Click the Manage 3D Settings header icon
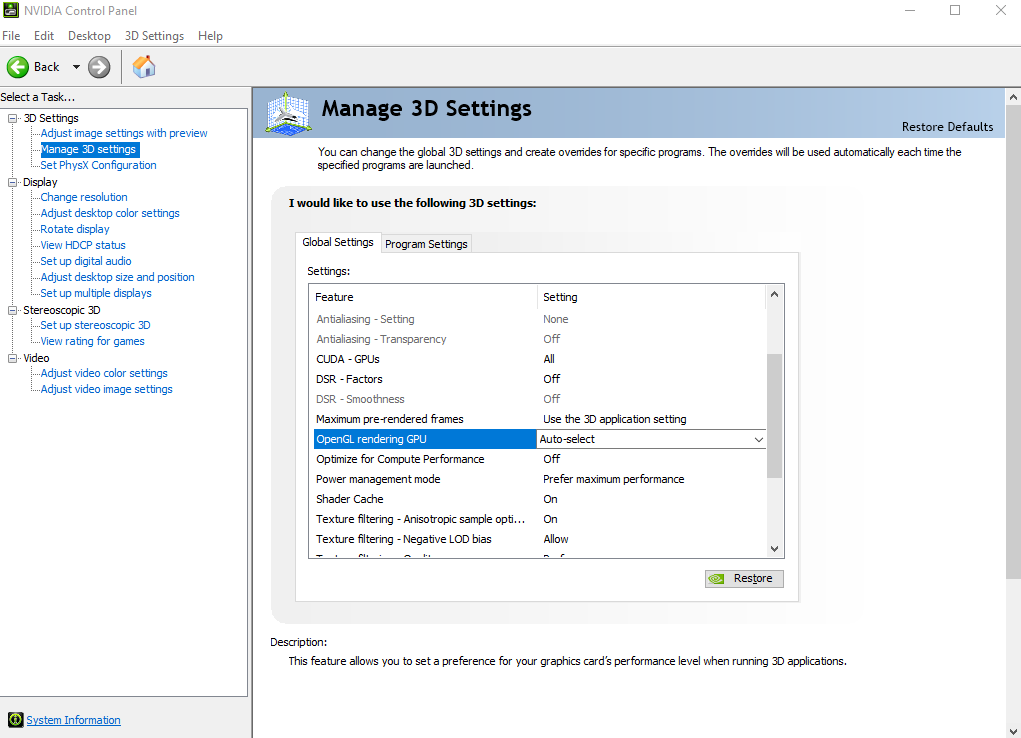This screenshot has width=1021, height=738. coord(288,113)
